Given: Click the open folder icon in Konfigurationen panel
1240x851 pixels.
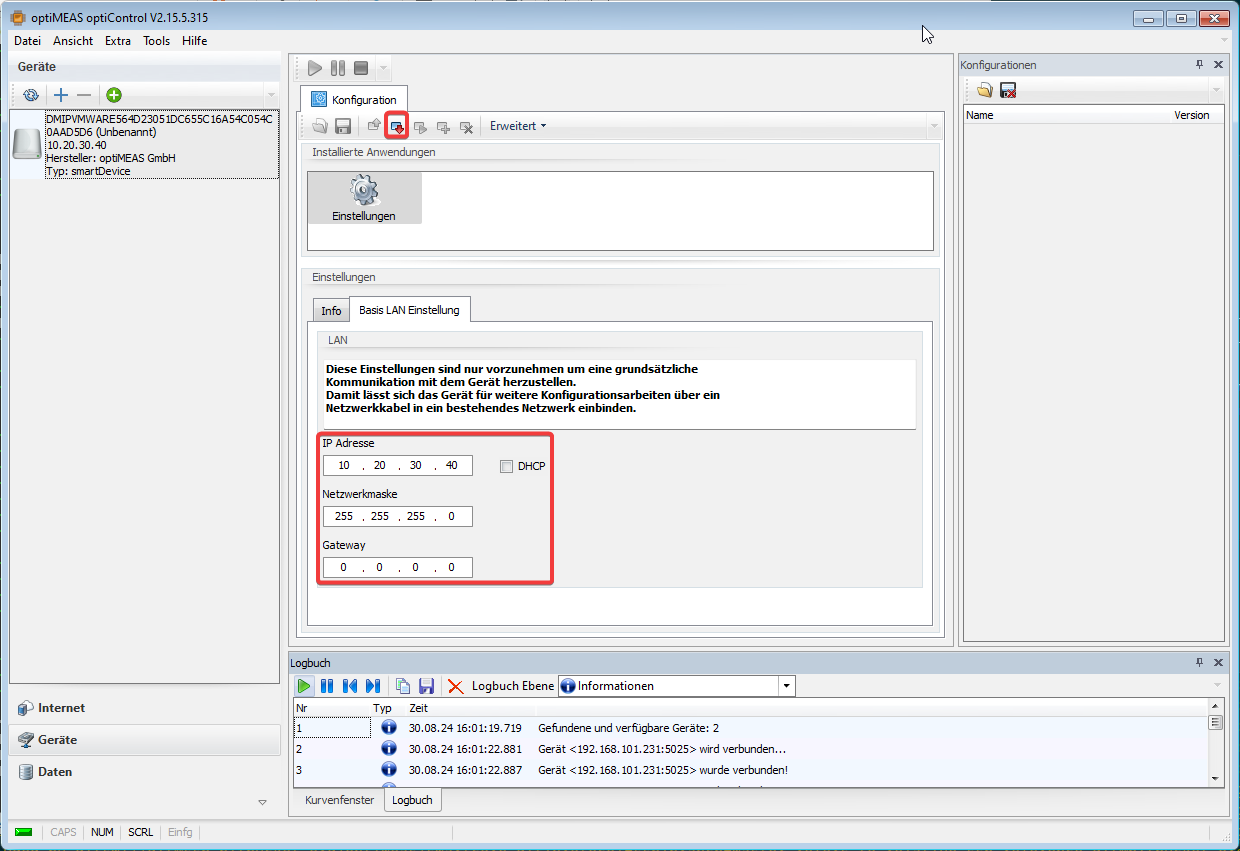Looking at the screenshot, I should click(985, 91).
